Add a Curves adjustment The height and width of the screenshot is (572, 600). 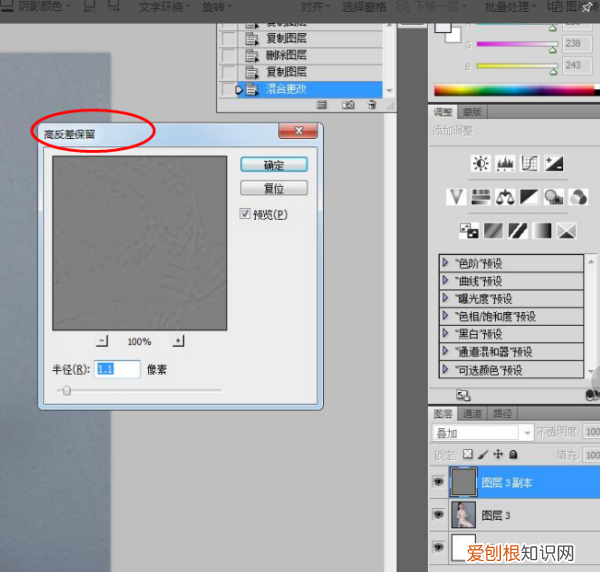tap(529, 163)
